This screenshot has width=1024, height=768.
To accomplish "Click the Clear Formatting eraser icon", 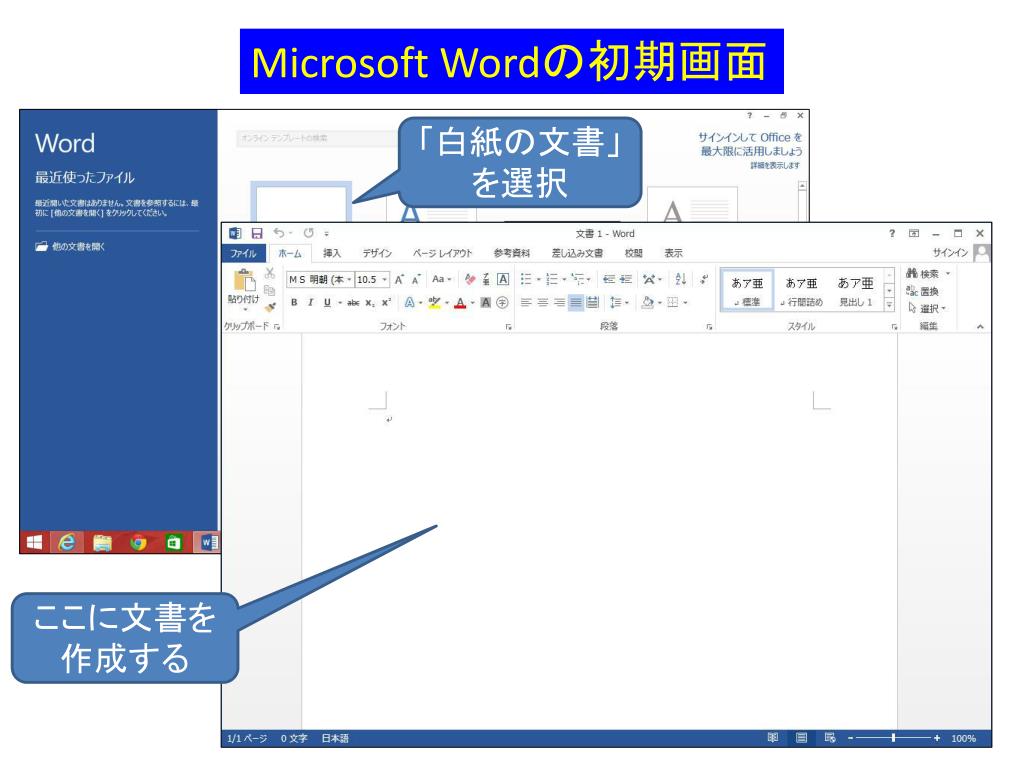I will point(470,280).
